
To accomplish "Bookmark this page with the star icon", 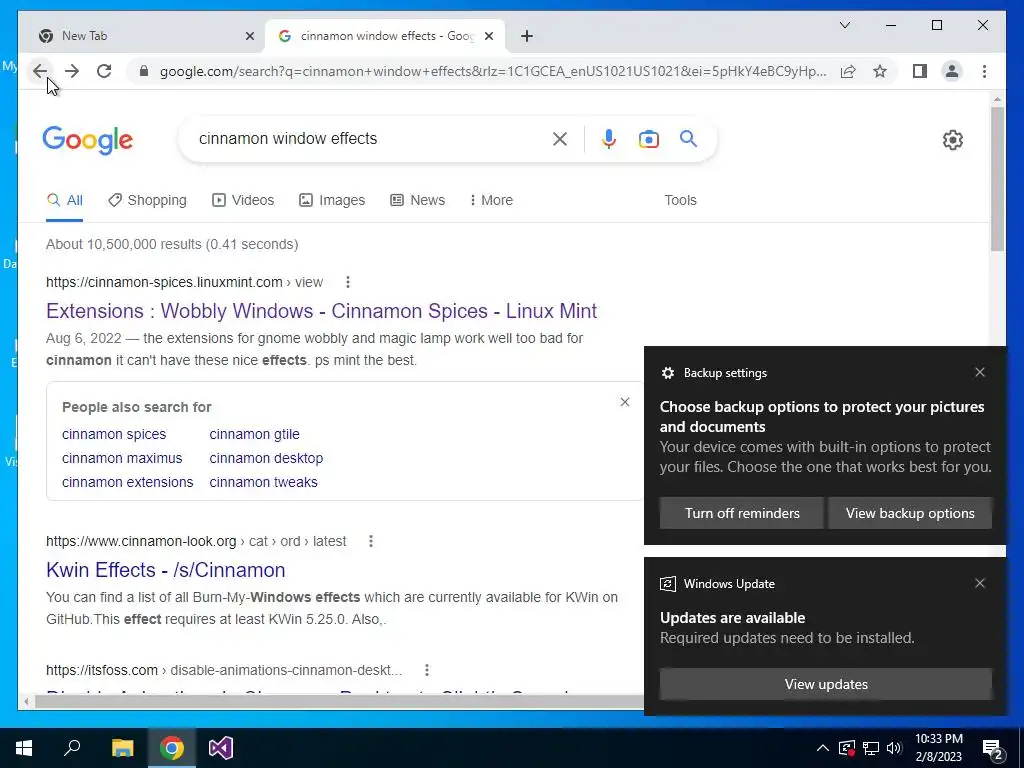I will click(x=880, y=71).
